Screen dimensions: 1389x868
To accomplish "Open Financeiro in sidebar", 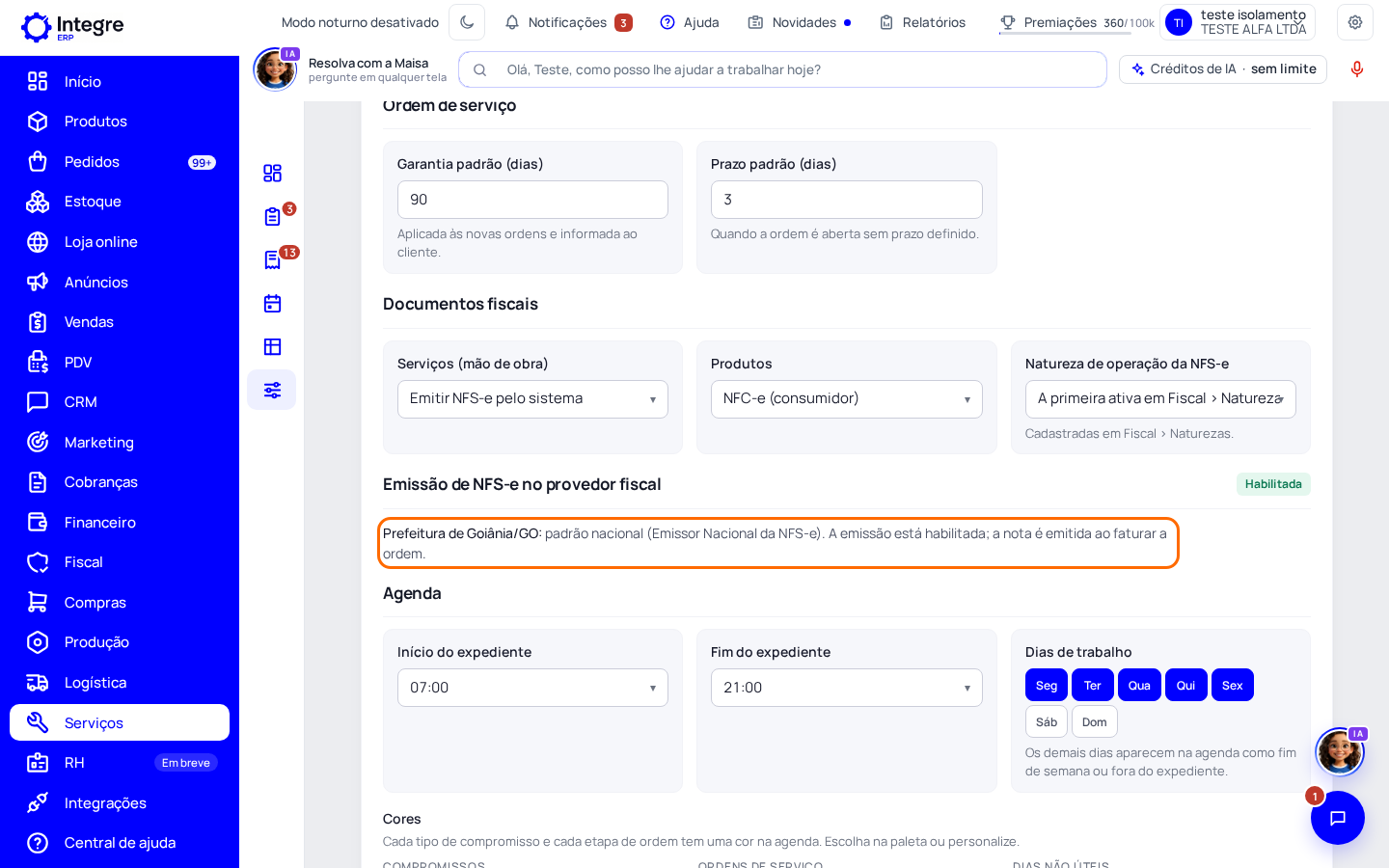I will point(120,523).
